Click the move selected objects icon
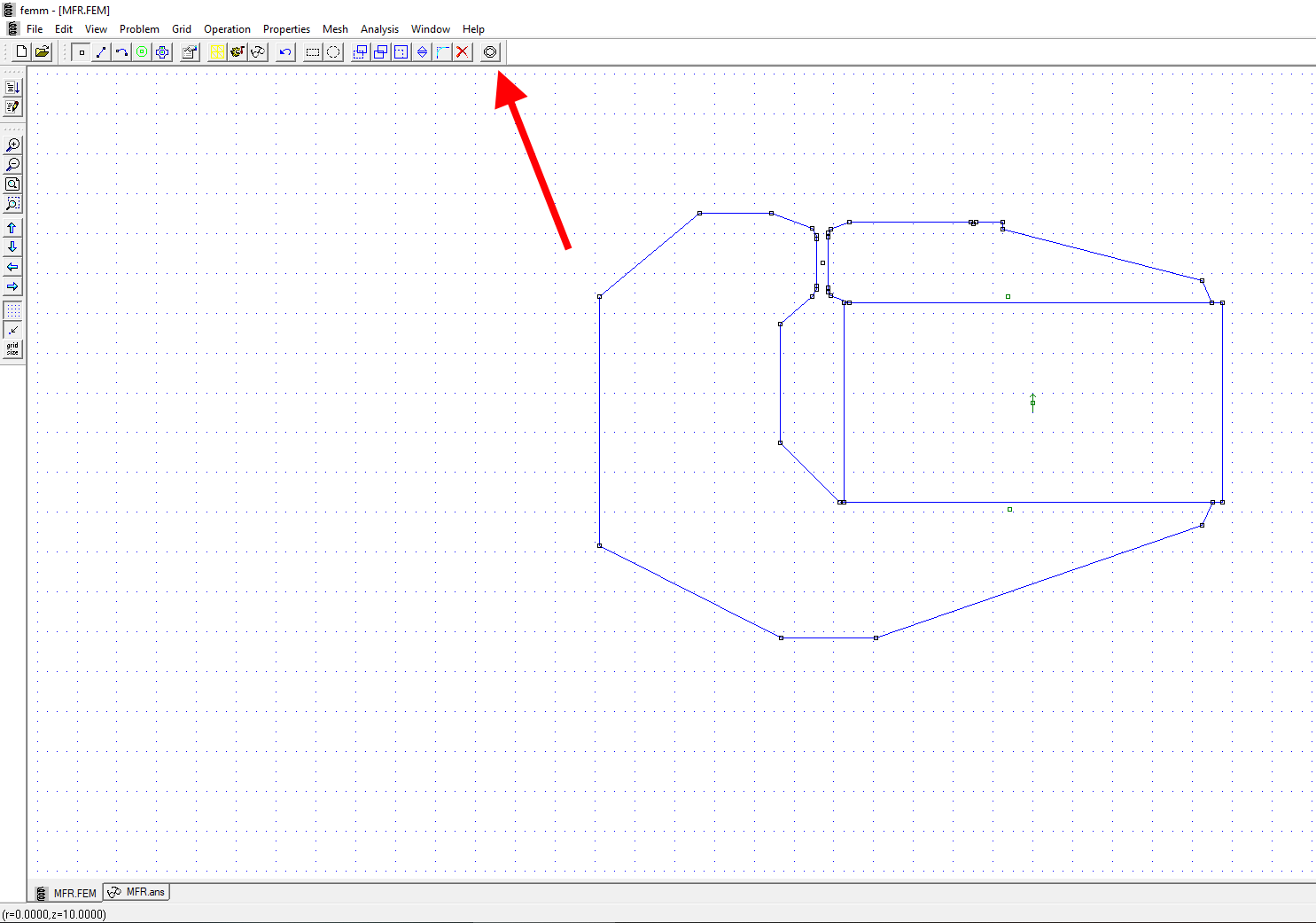The image size is (1316, 923). click(x=361, y=51)
